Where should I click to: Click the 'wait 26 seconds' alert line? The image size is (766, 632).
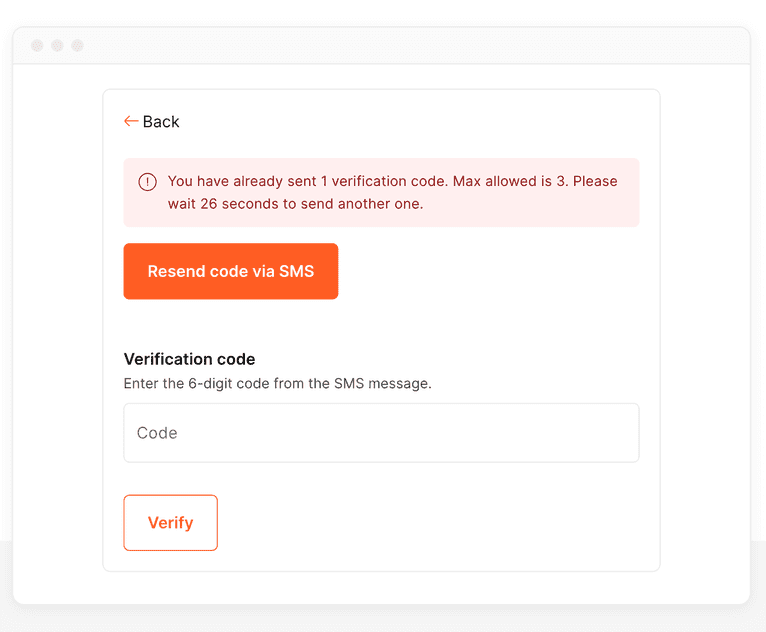pyautogui.click(x=295, y=204)
